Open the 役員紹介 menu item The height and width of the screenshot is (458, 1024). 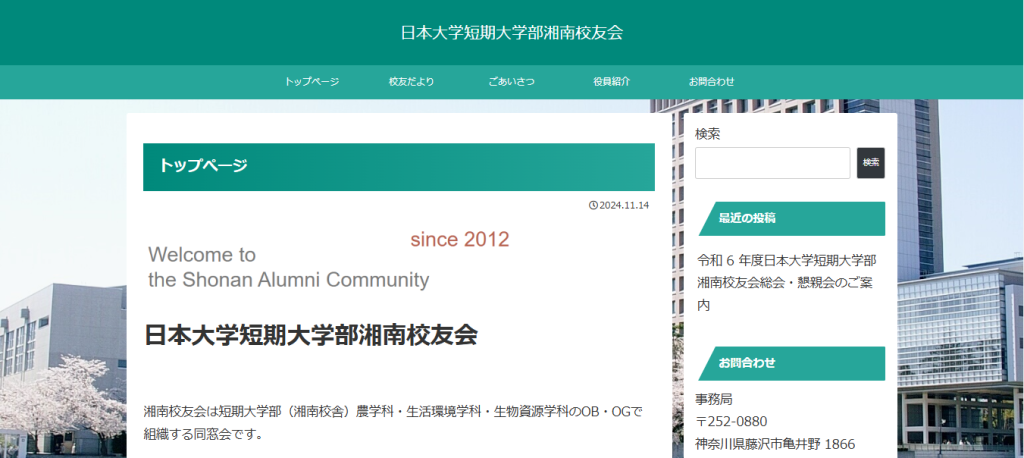(611, 82)
